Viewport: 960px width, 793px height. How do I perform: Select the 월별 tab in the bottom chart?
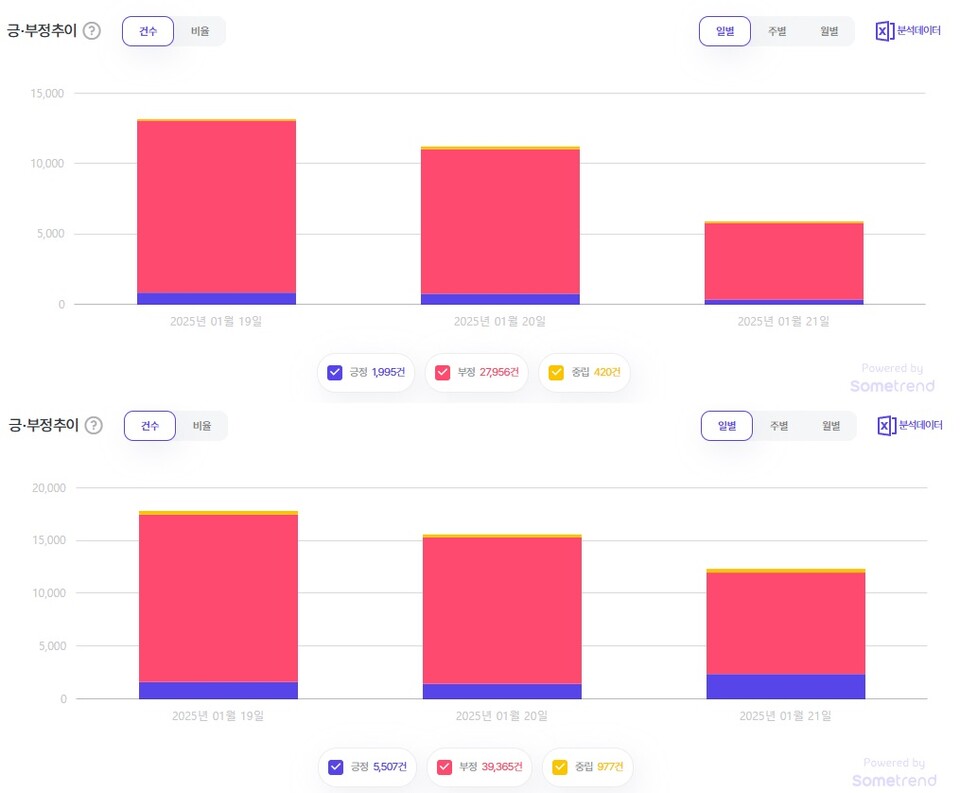(831, 426)
